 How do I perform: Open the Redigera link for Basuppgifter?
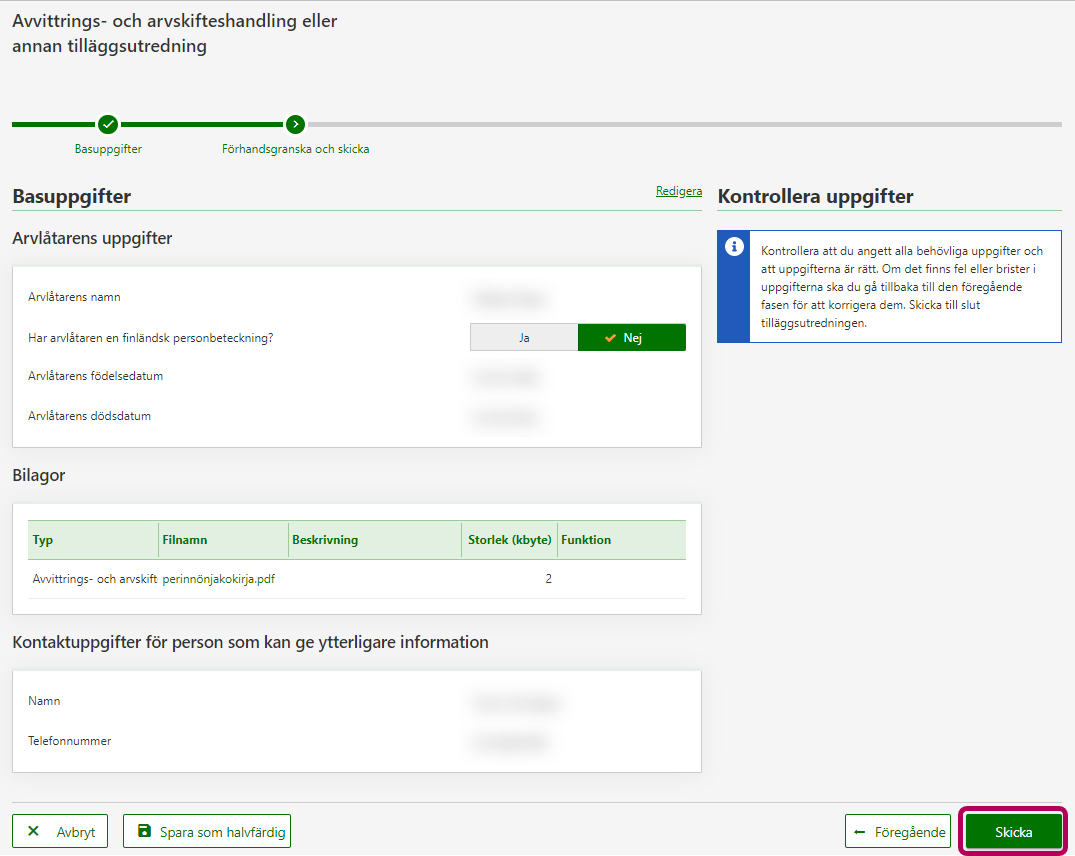tap(678, 191)
